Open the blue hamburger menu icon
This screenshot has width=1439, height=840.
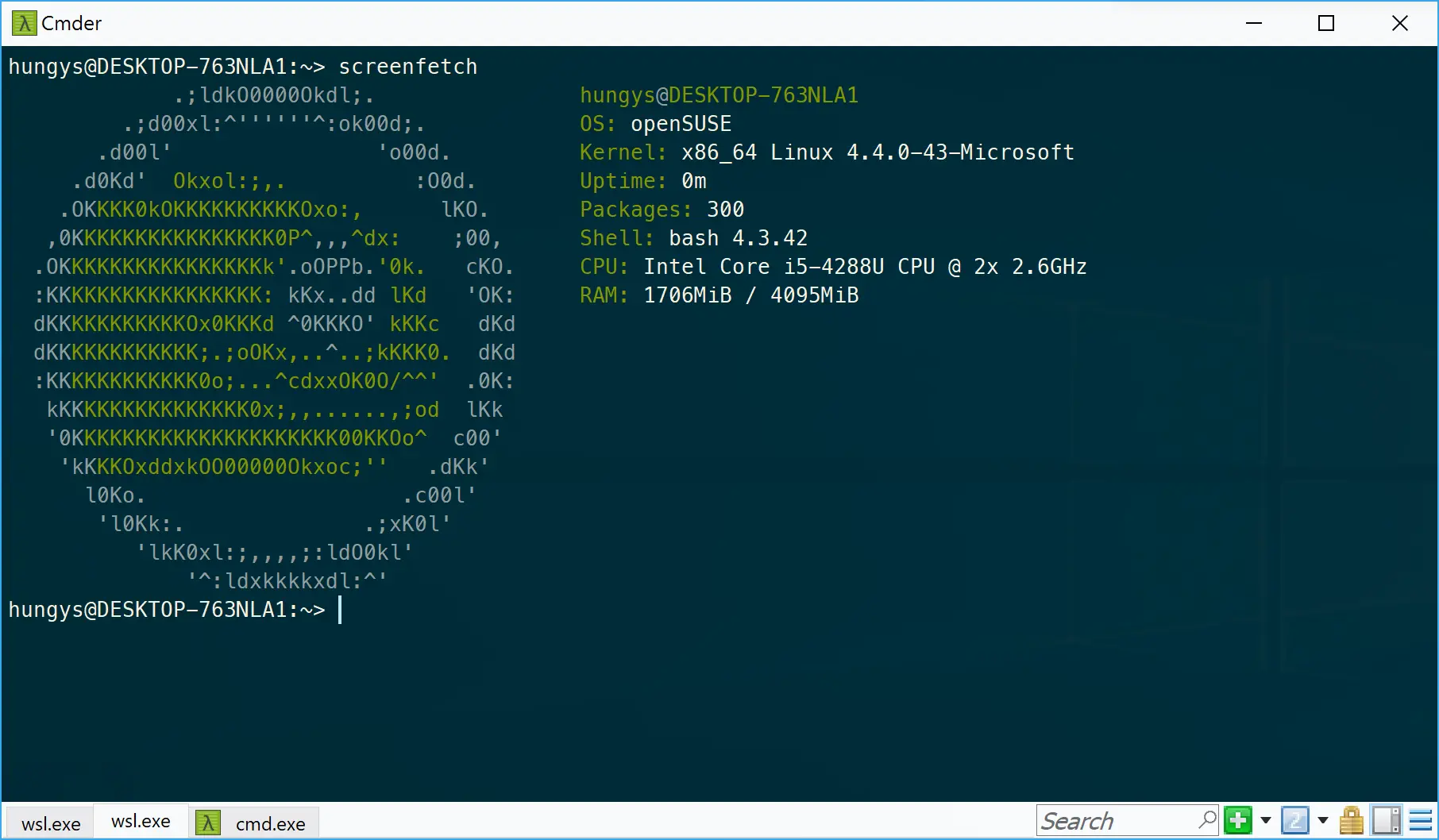(x=1421, y=820)
